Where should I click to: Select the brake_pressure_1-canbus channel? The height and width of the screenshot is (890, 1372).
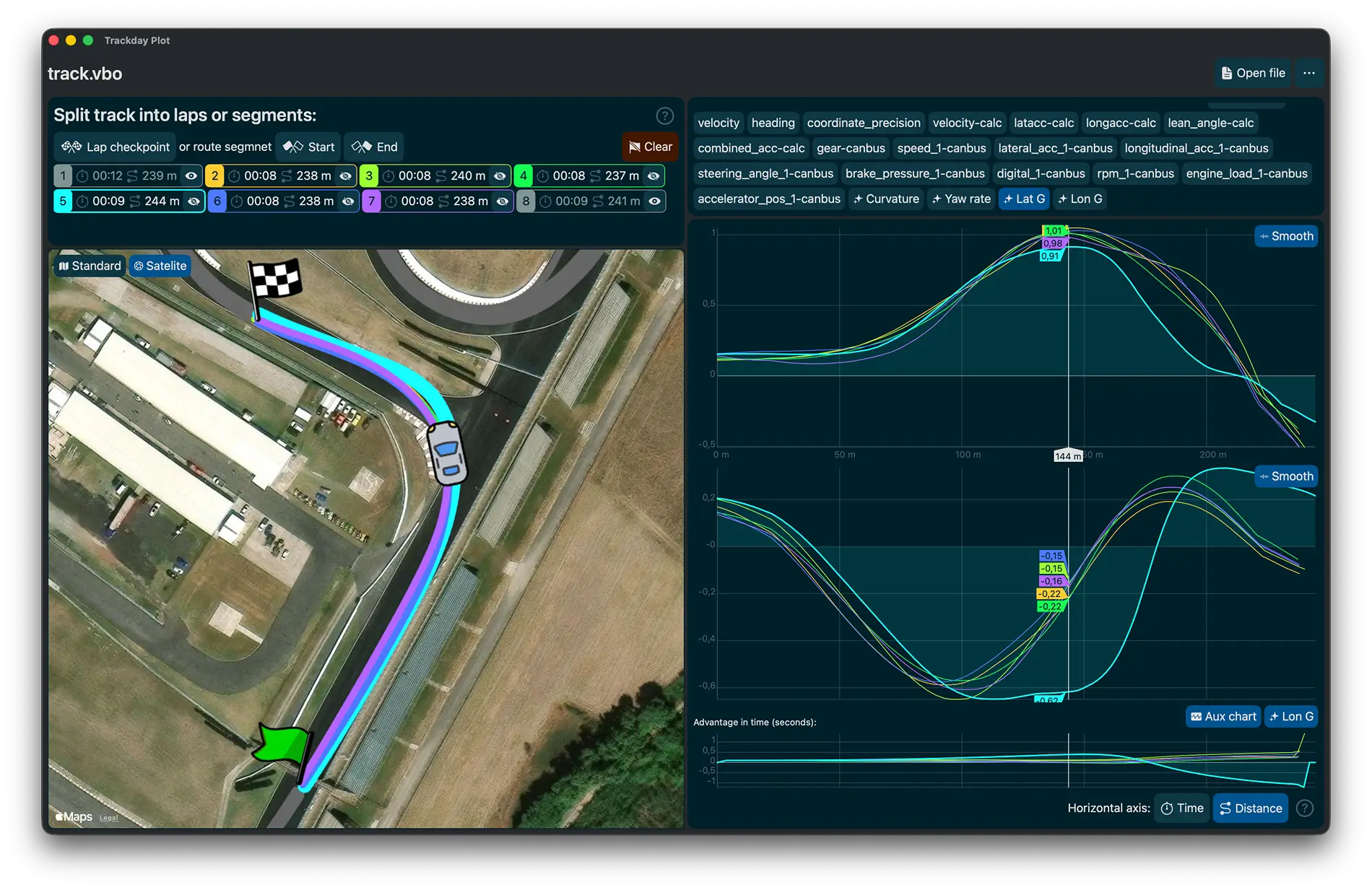click(915, 173)
